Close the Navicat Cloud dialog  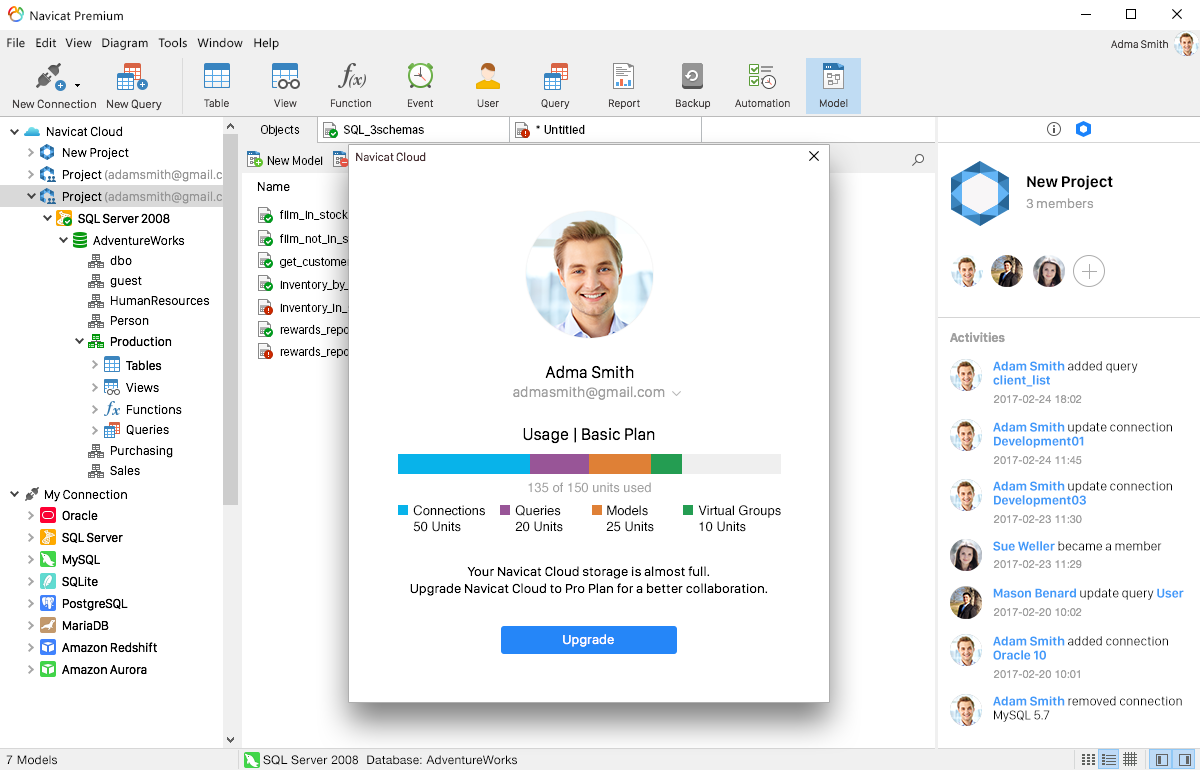pyautogui.click(x=814, y=156)
